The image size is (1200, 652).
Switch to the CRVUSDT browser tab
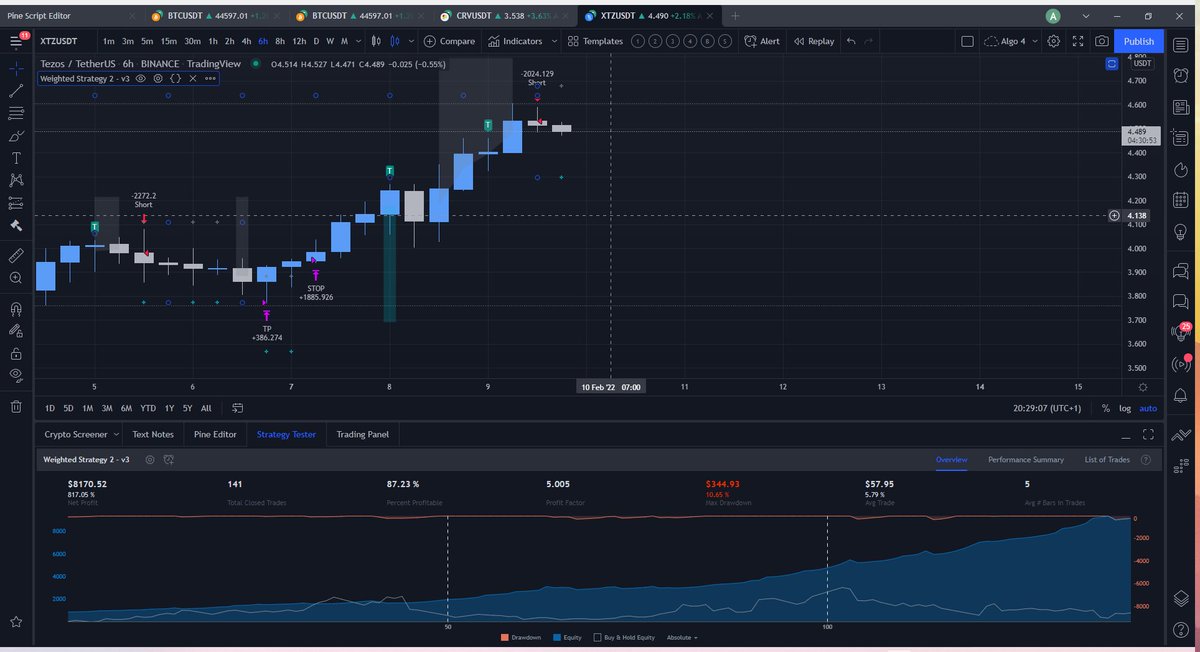click(x=507, y=16)
